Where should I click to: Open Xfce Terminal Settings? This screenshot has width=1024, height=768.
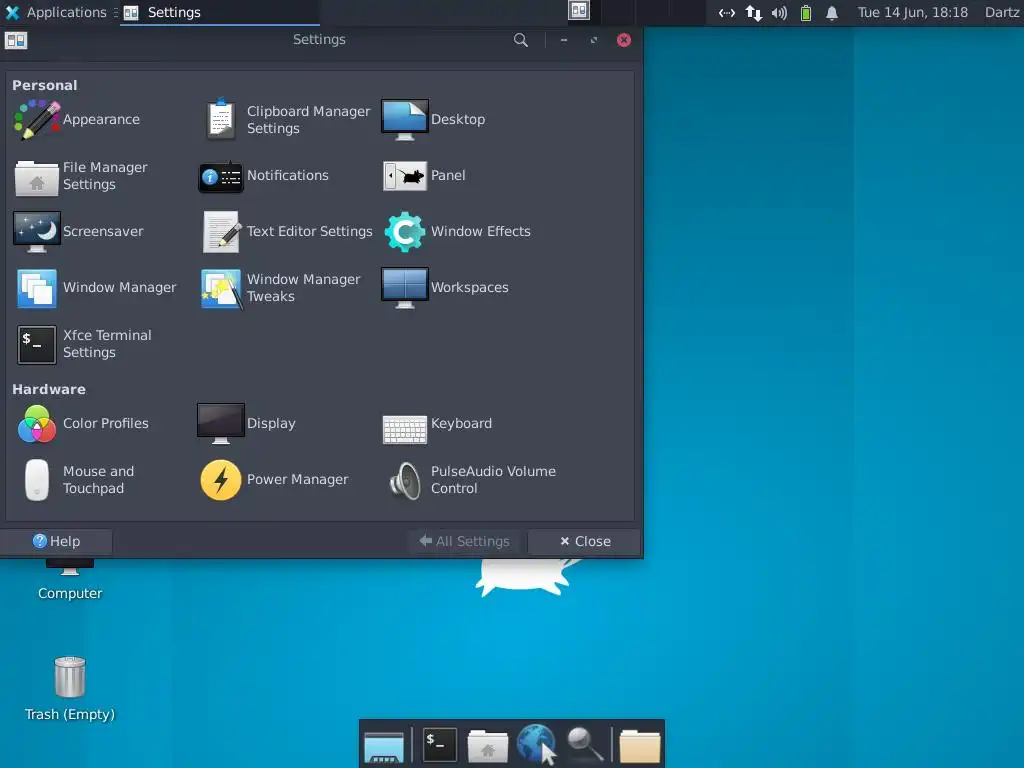coord(85,344)
